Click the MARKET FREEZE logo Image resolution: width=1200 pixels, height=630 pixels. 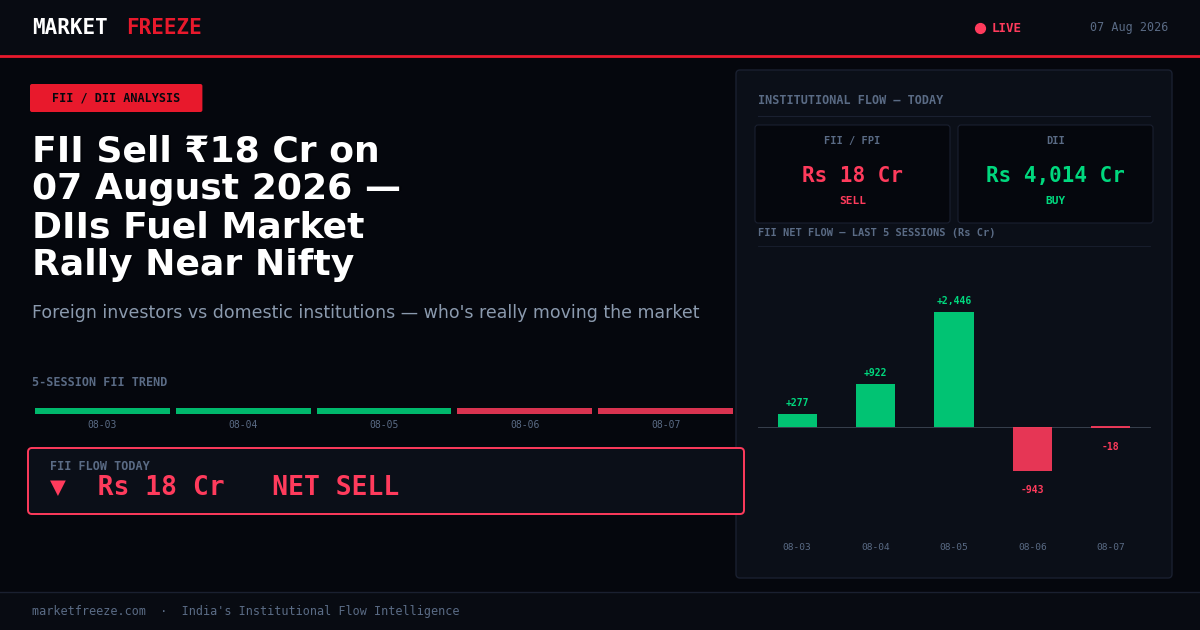tap(117, 28)
